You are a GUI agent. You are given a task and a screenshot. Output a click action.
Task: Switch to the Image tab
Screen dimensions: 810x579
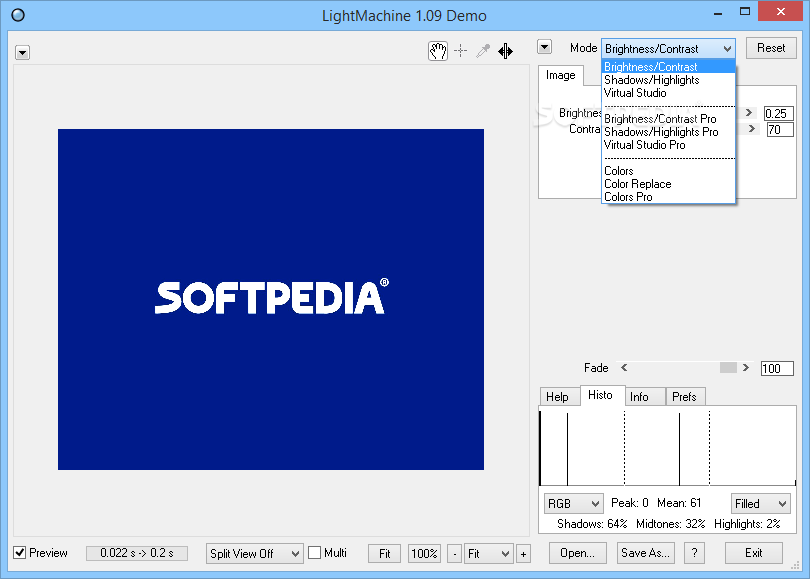click(x=560, y=75)
